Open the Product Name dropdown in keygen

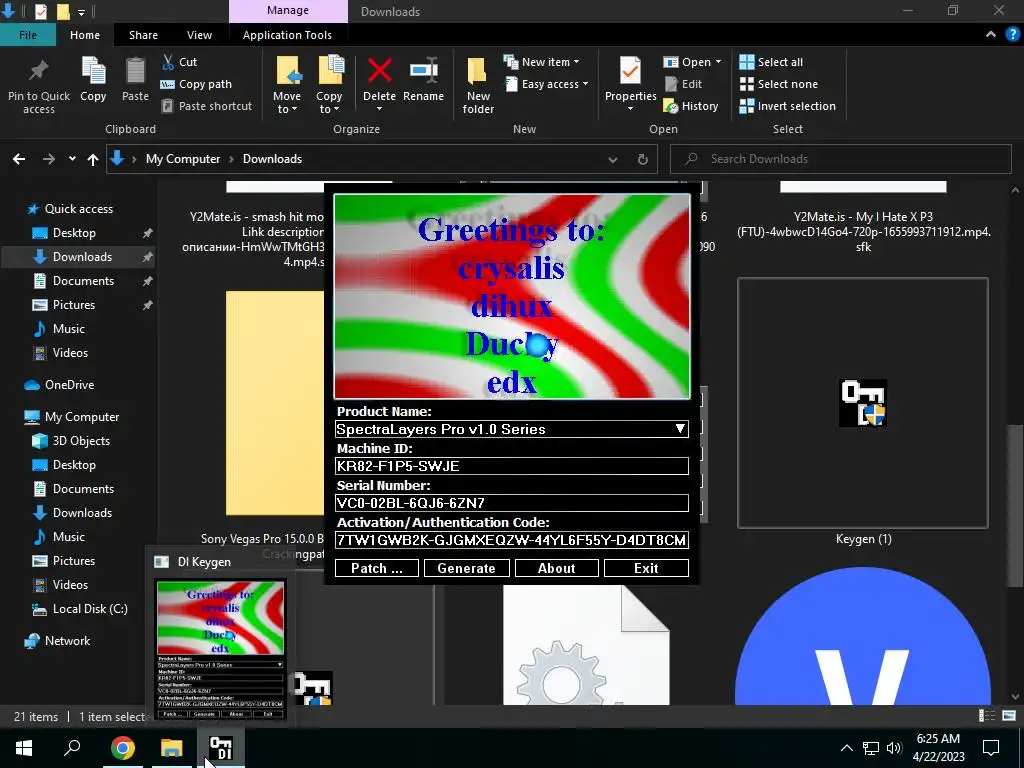point(680,428)
